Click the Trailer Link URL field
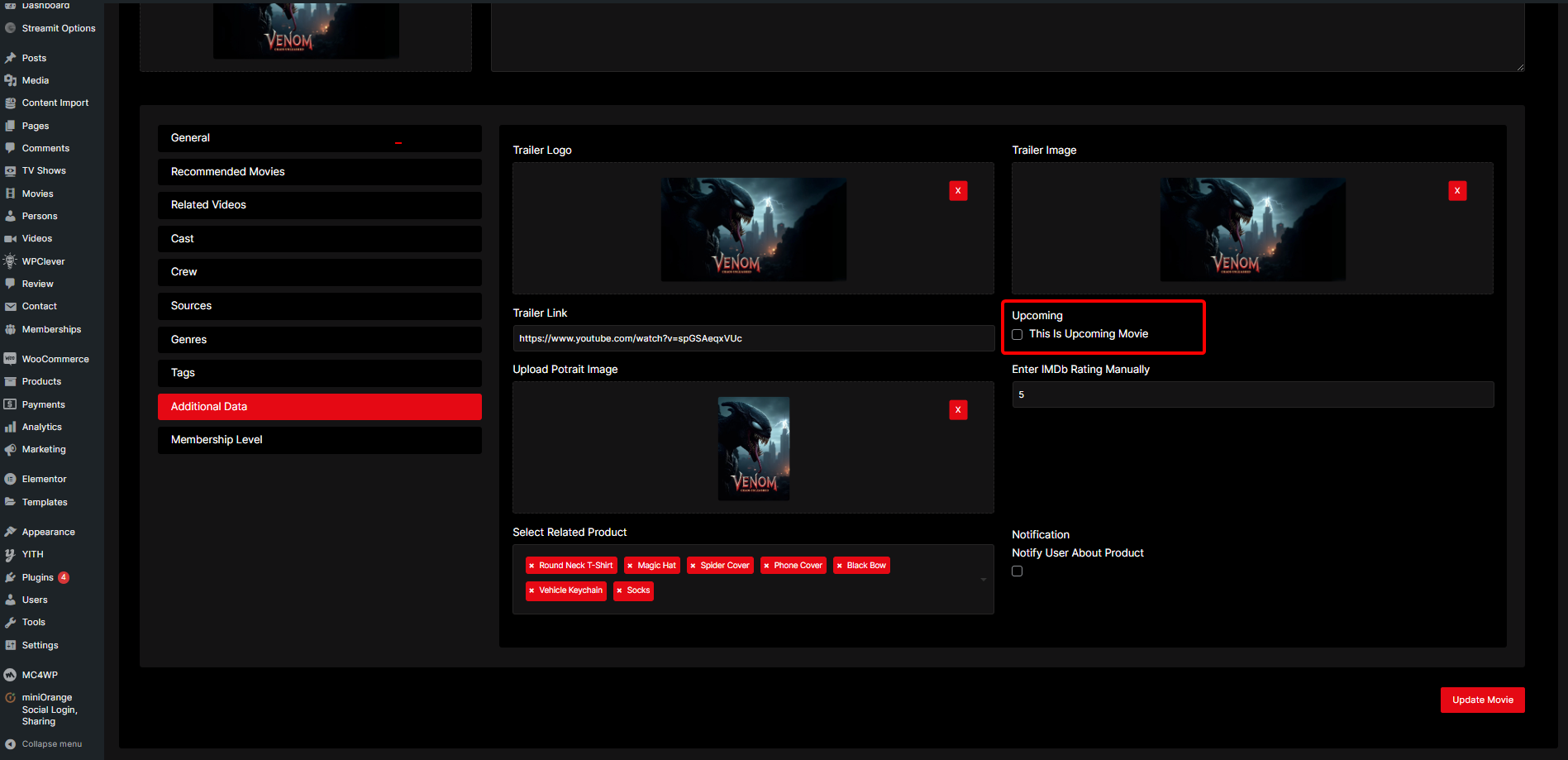This screenshot has width=1568, height=760. click(x=753, y=338)
